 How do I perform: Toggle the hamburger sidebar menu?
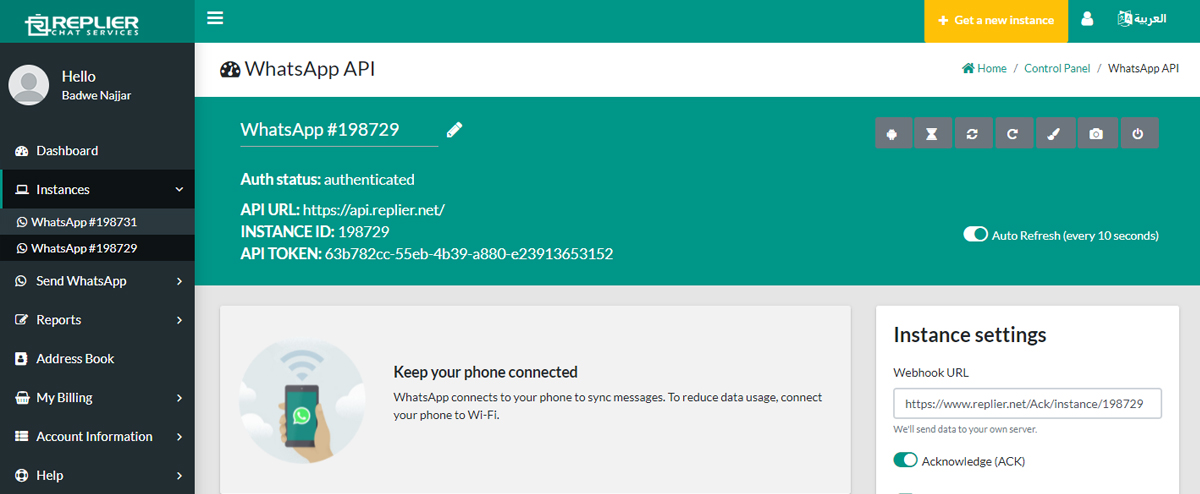point(215,18)
